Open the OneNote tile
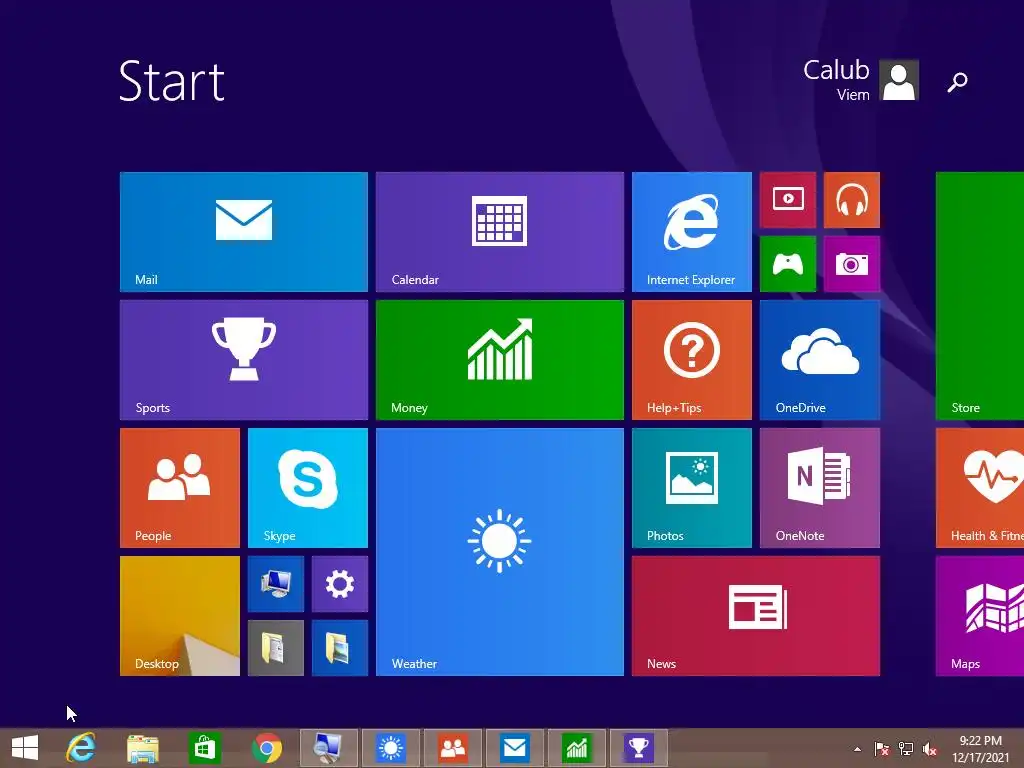This screenshot has height=768, width=1024. click(x=820, y=488)
